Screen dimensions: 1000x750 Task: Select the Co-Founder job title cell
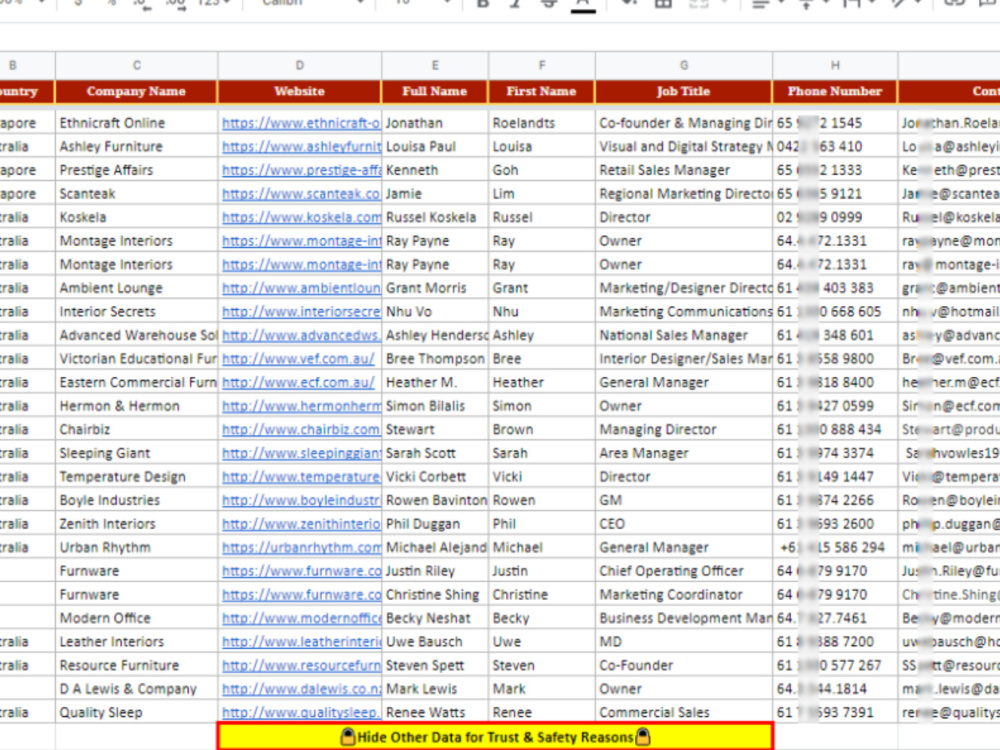click(x=684, y=666)
